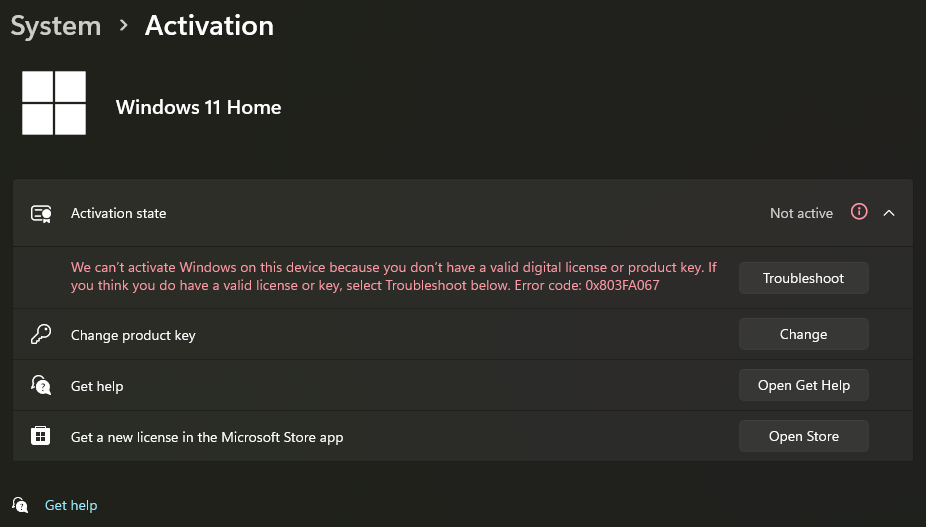Click the breadcrumb chevron separator
This screenshot has width=926, height=527.
(x=123, y=25)
